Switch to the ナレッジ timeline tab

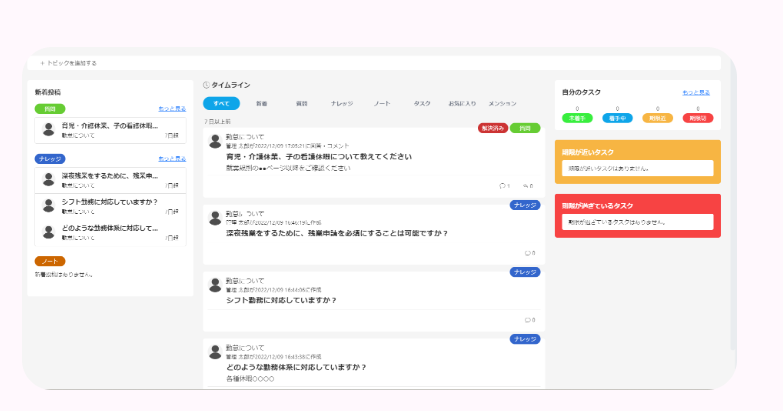pos(342,103)
